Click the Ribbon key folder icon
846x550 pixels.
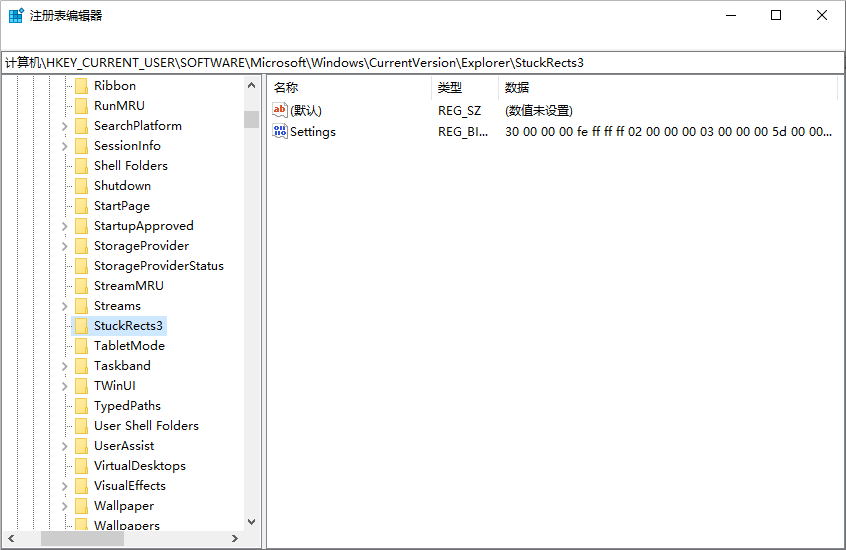(x=82, y=86)
